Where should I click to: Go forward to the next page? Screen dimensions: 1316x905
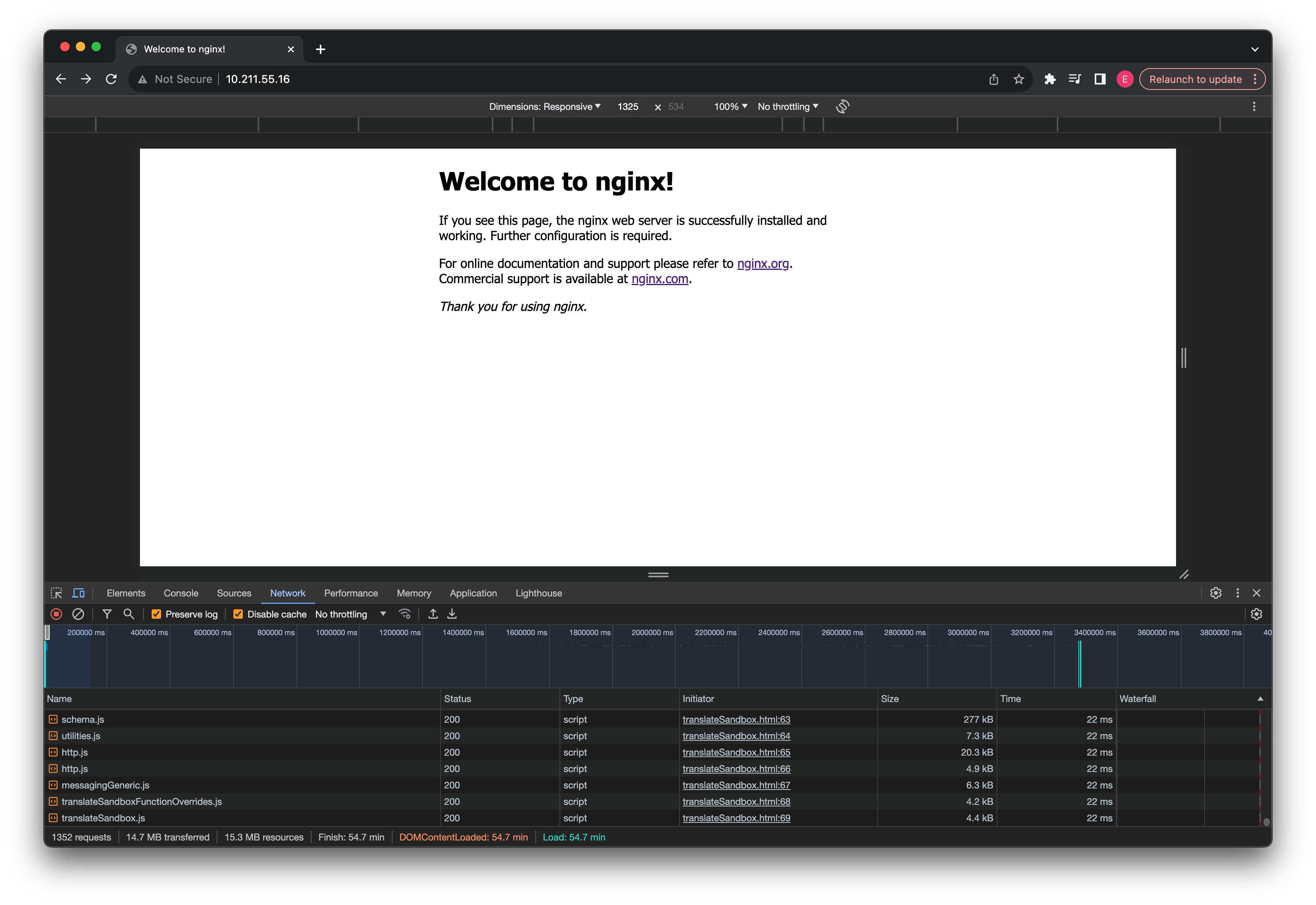click(x=86, y=79)
